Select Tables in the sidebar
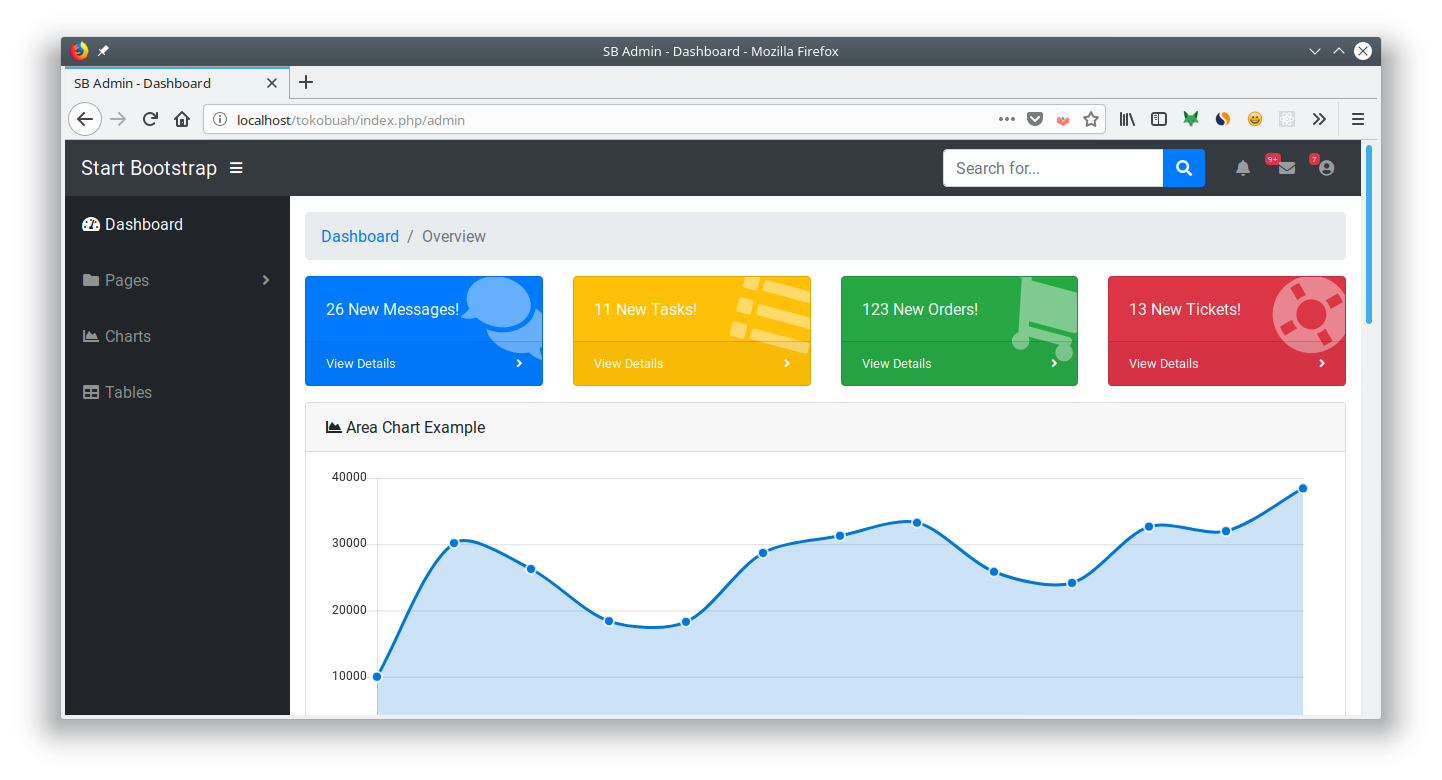 point(128,392)
